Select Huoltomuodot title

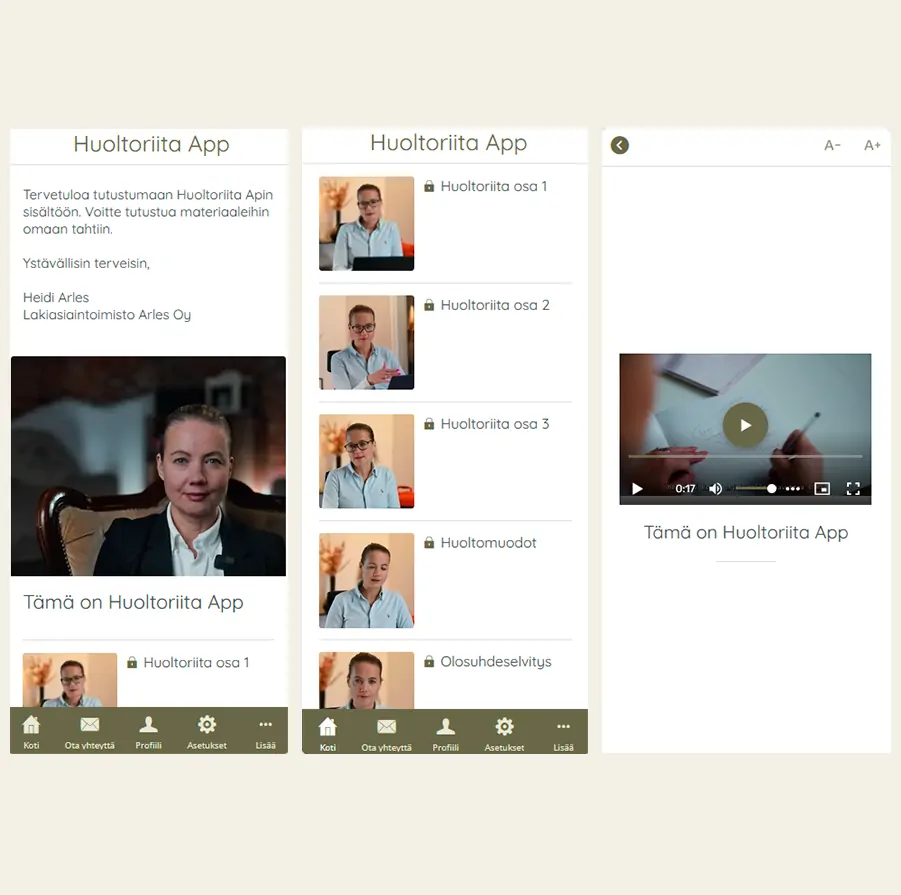[488, 543]
